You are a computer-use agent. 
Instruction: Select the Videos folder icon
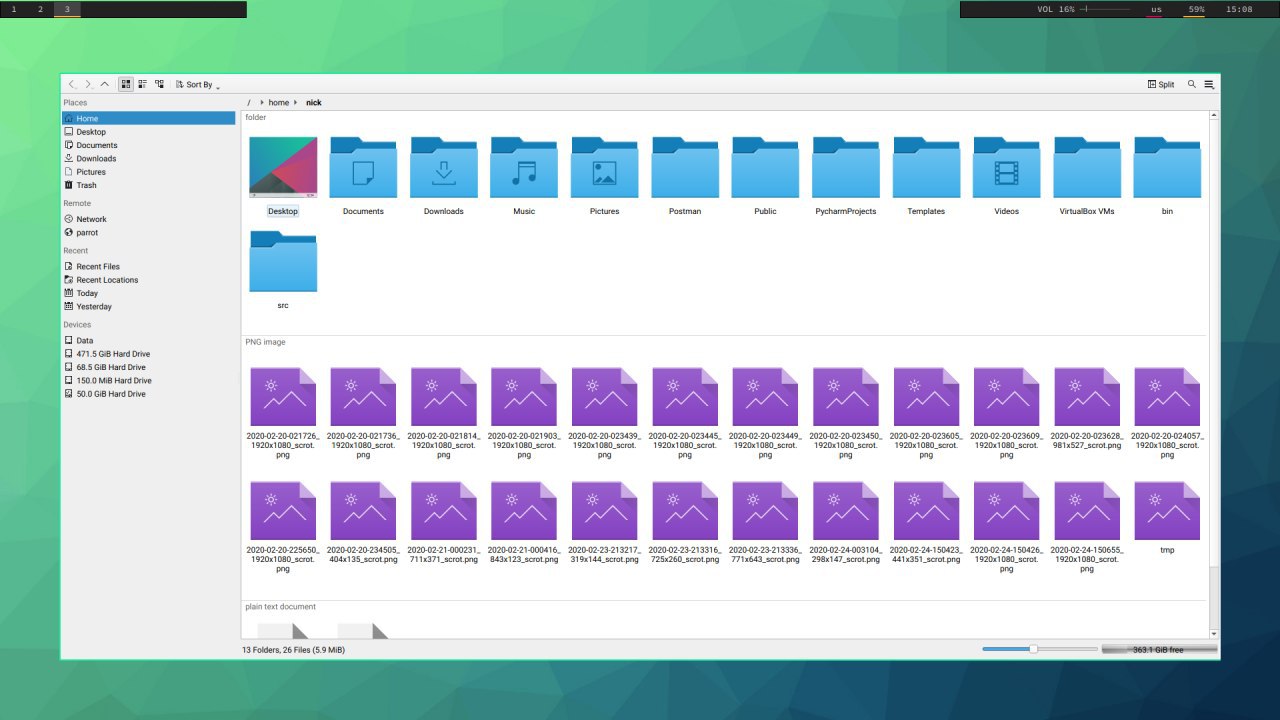click(1006, 168)
